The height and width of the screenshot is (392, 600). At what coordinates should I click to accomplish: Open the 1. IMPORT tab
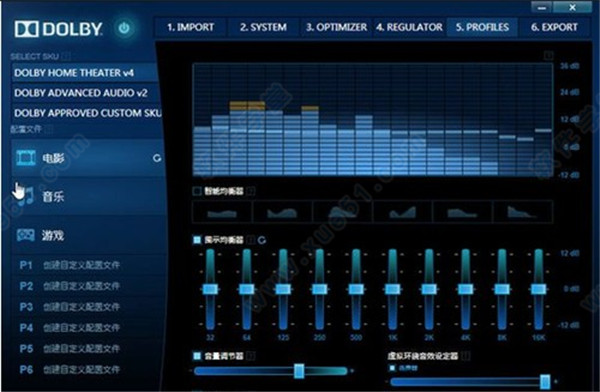[190, 27]
